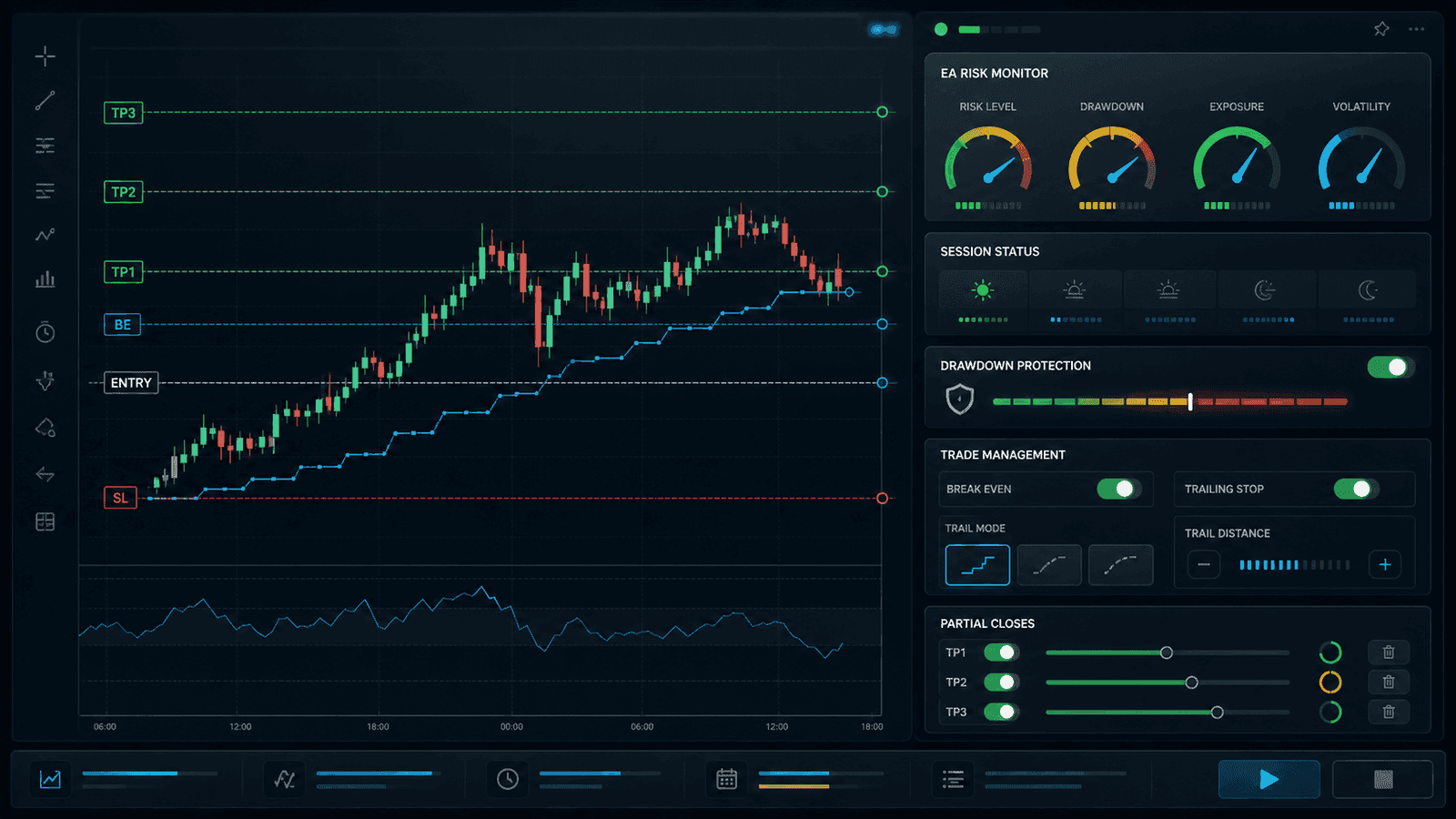Click the back arrow sidebar icon
The image size is (1456, 819).
pyautogui.click(x=45, y=474)
